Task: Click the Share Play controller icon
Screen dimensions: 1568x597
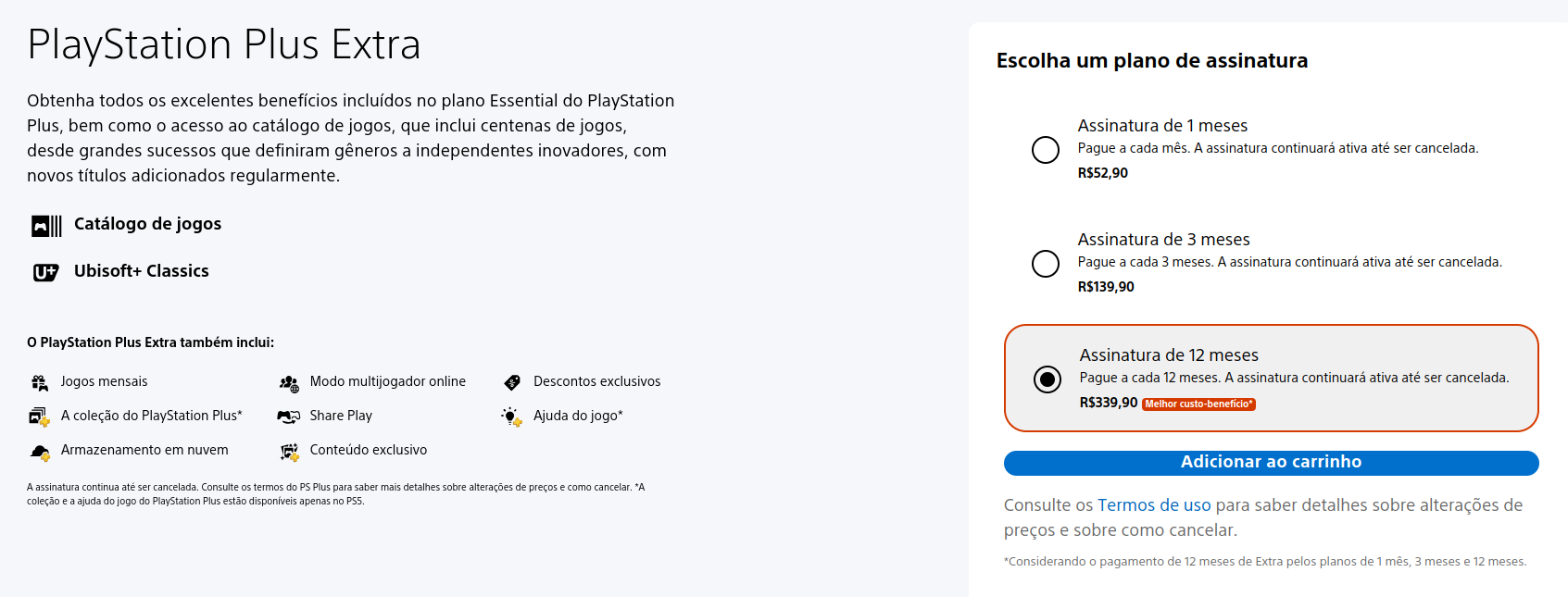Action: point(289,417)
